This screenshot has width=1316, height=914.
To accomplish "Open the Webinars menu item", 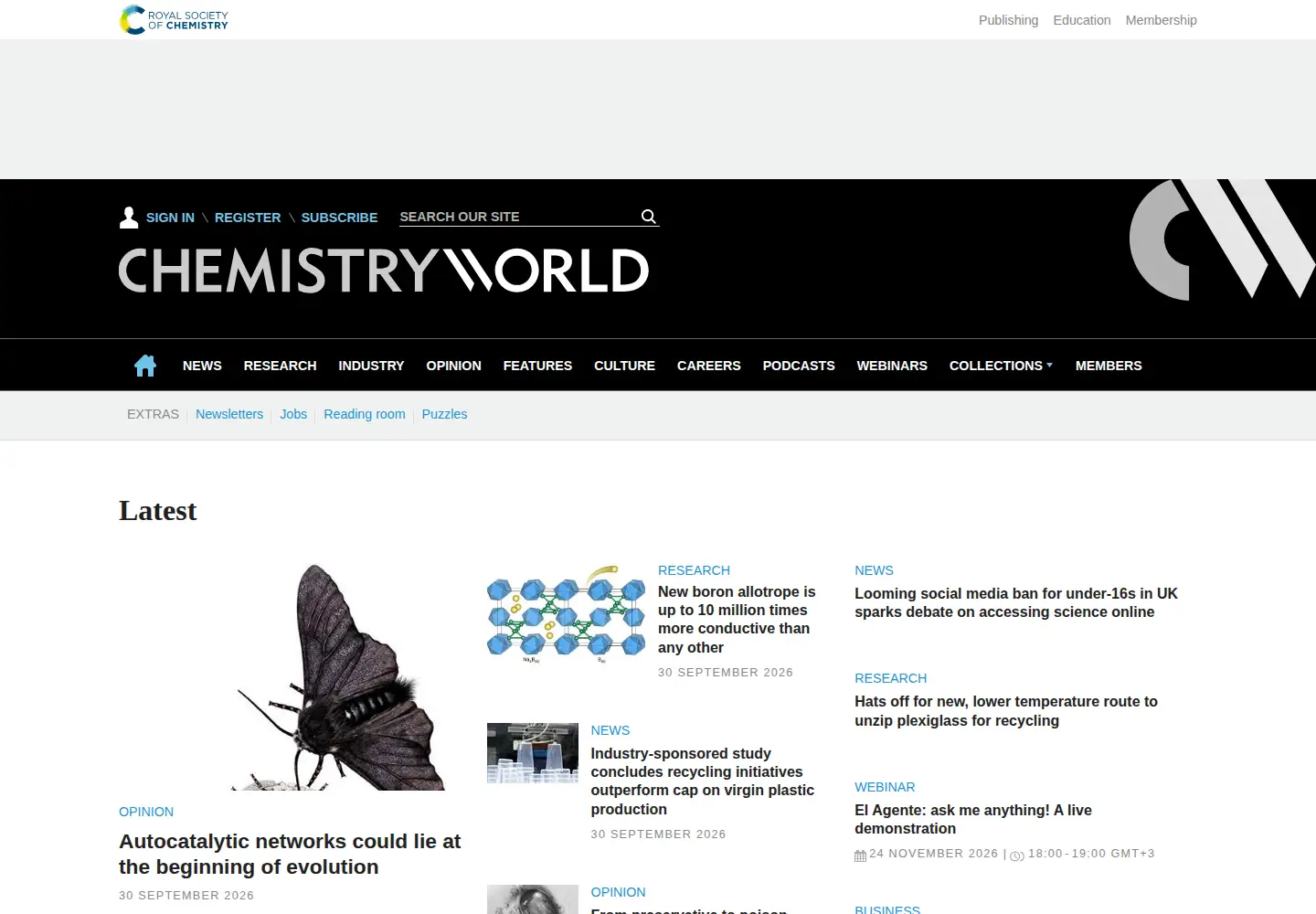I will 892,366.
